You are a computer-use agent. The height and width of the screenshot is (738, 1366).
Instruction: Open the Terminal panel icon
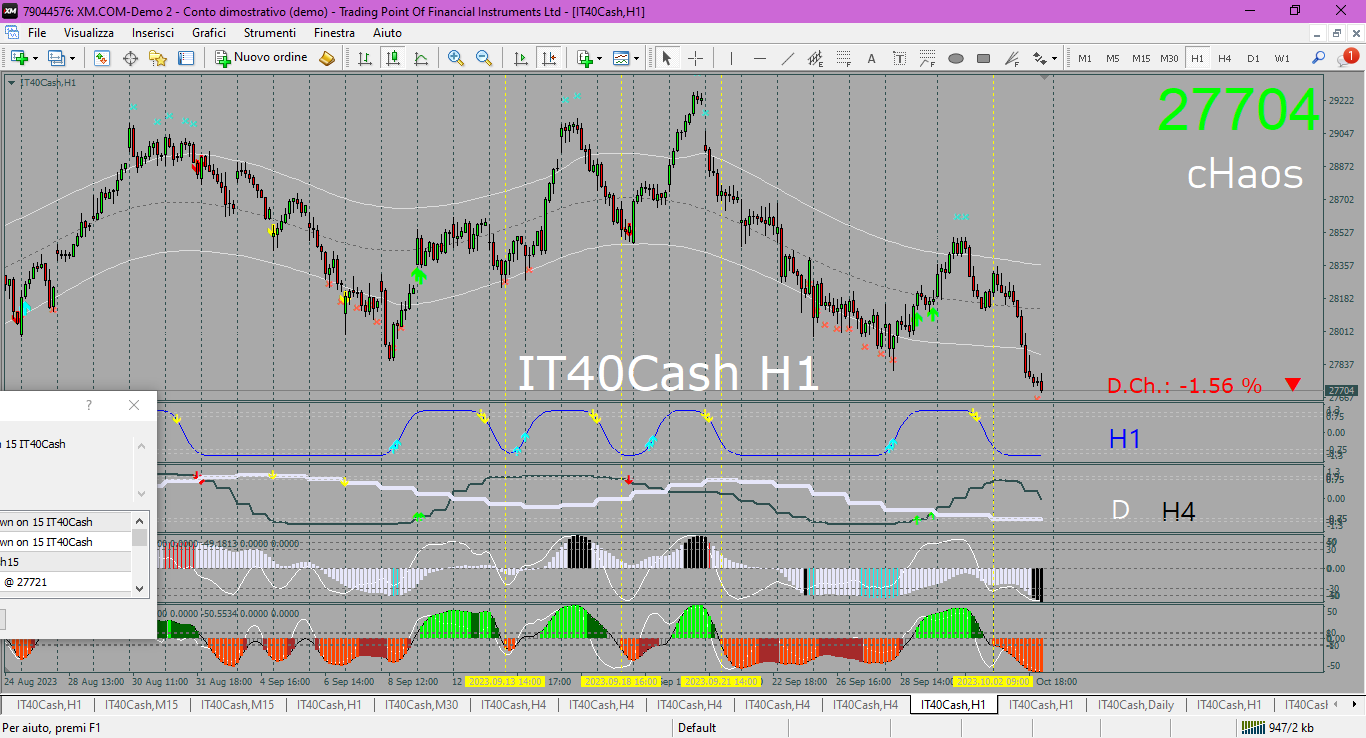tap(186, 58)
